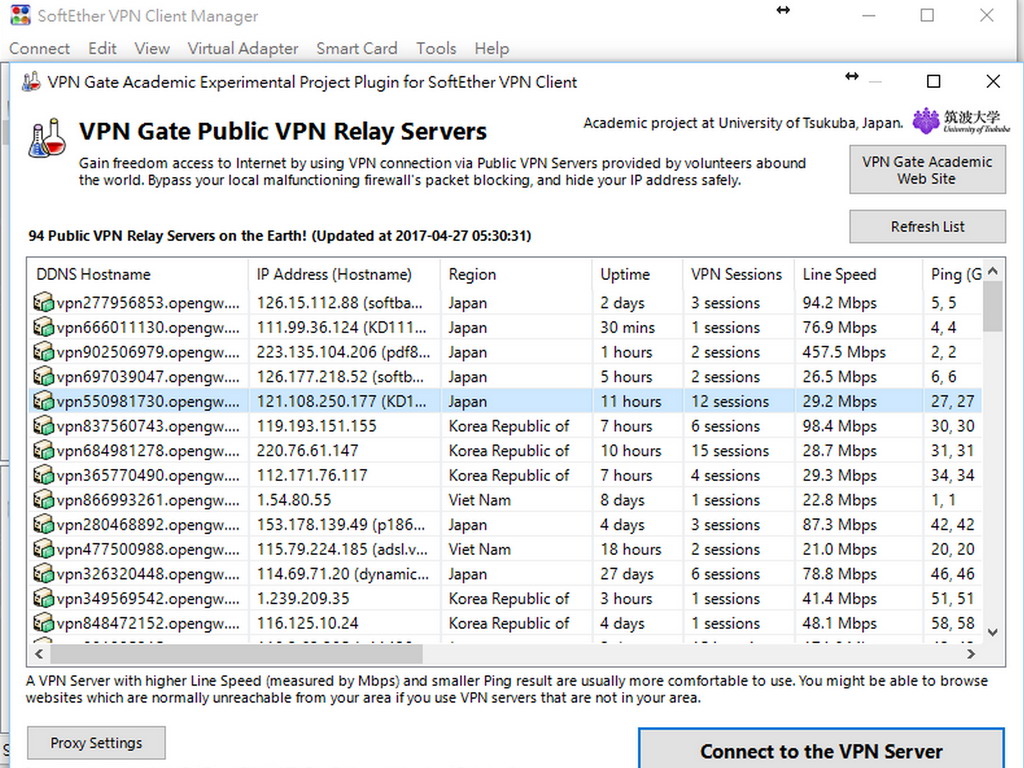Screen dimensions: 1024x768
Task: Click the 98.4 Mbps line speed value
Action: (x=839, y=426)
